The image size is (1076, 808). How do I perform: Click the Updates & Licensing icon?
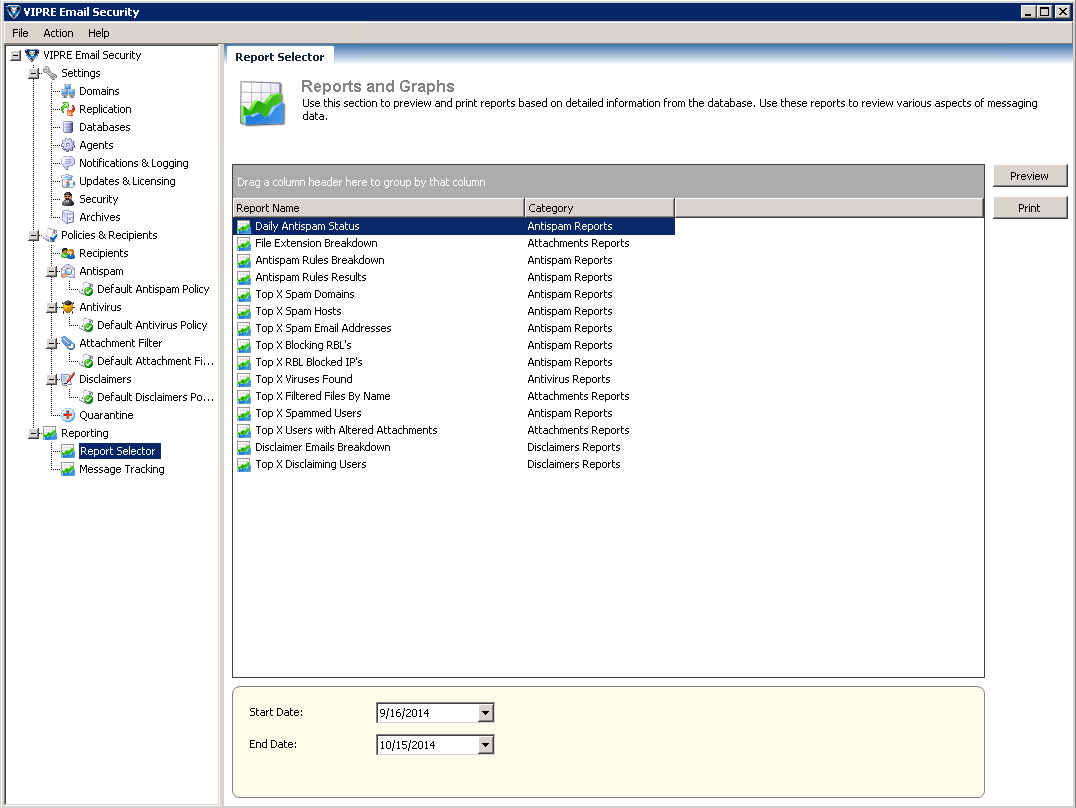(68, 181)
